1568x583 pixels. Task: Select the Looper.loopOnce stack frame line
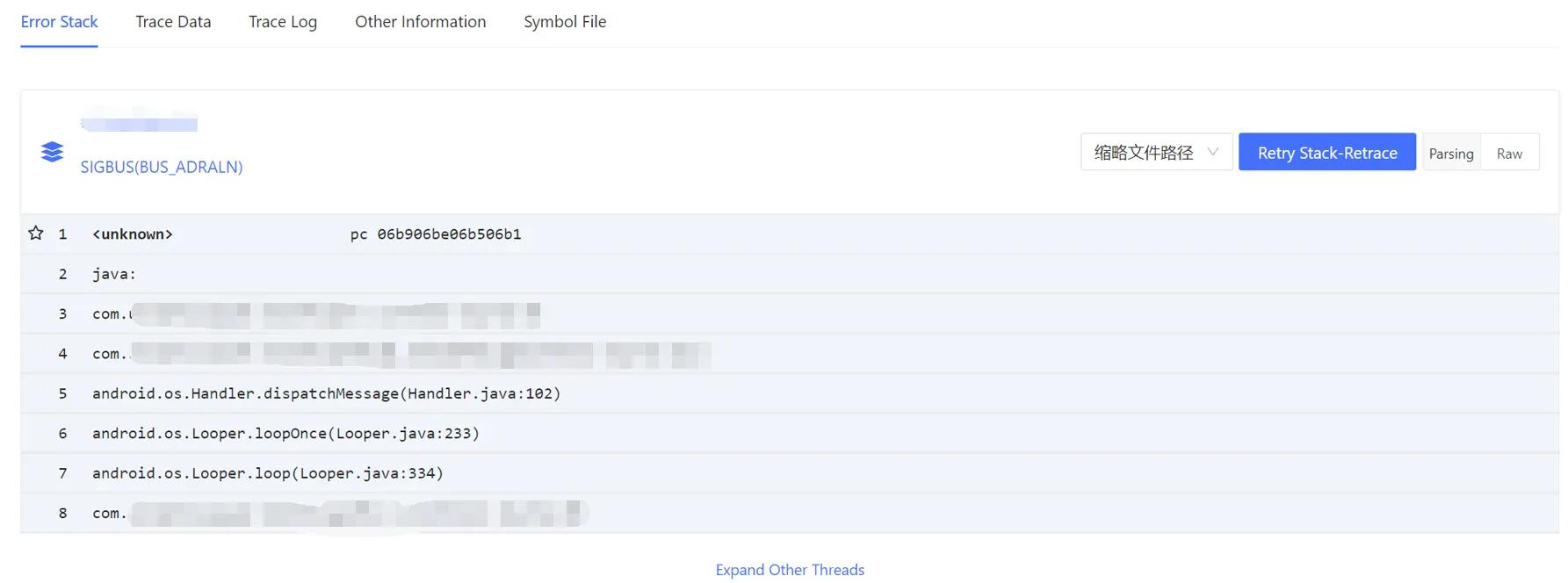(285, 434)
